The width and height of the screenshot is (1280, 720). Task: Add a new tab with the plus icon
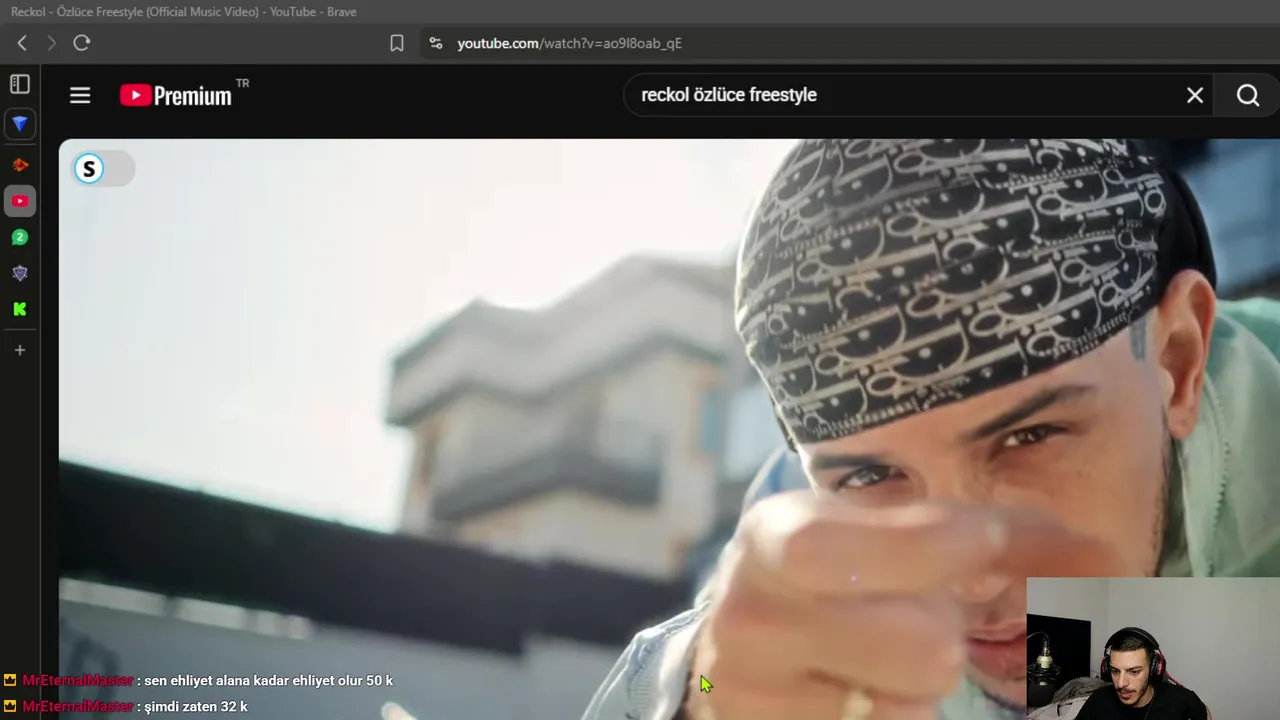(20, 350)
